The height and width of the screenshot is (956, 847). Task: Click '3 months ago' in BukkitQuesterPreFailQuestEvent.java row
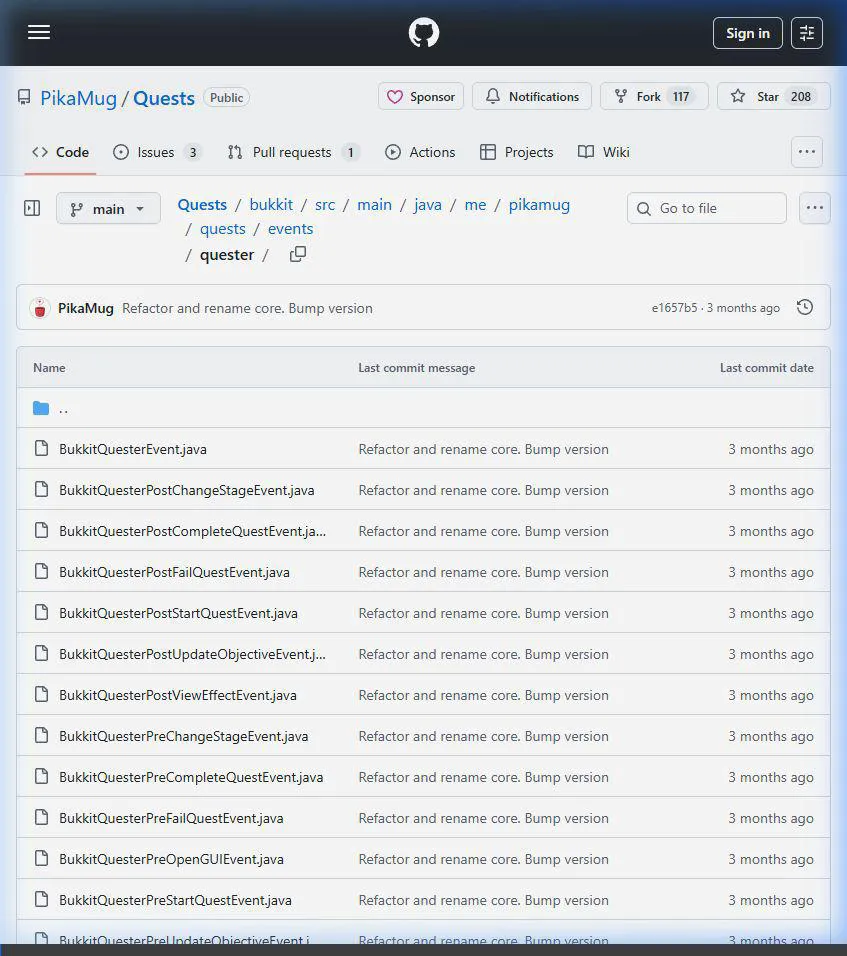pos(771,818)
